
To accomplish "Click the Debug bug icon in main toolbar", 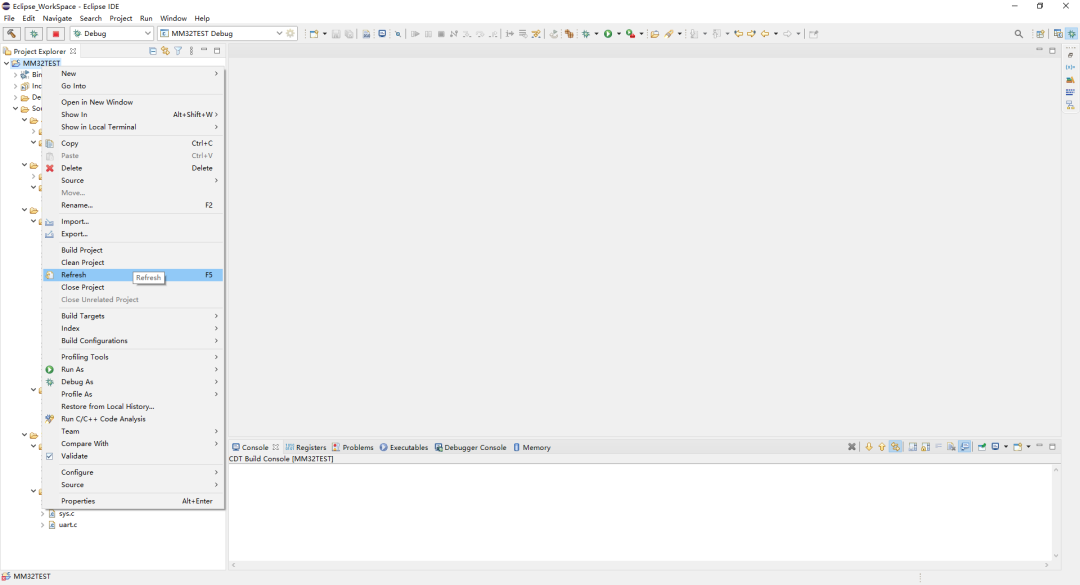I will pyautogui.click(x=586, y=34).
